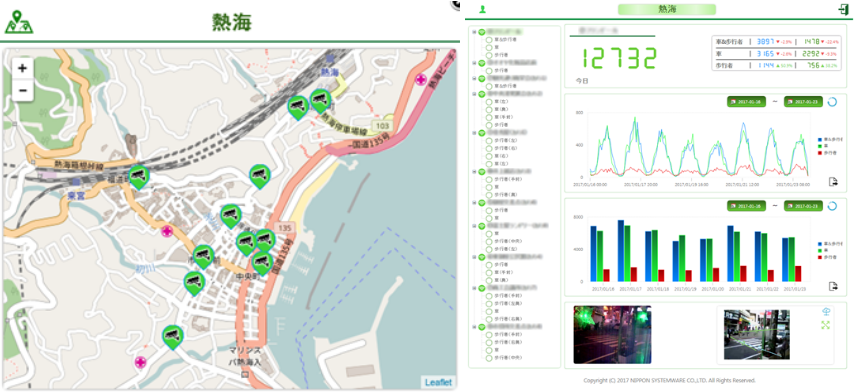Screen dimensions: 854x392
Task: Select the topmost camera node in tree
Action: (x=481, y=32)
